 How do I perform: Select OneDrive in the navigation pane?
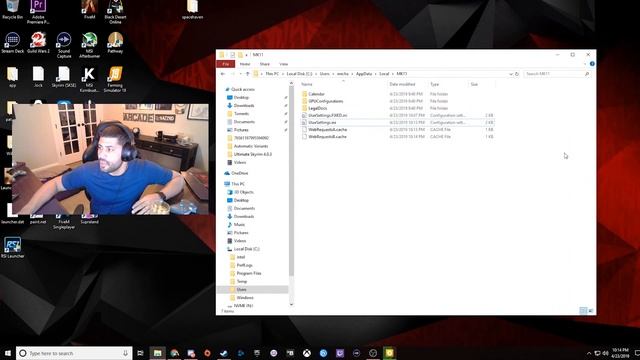[239, 173]
